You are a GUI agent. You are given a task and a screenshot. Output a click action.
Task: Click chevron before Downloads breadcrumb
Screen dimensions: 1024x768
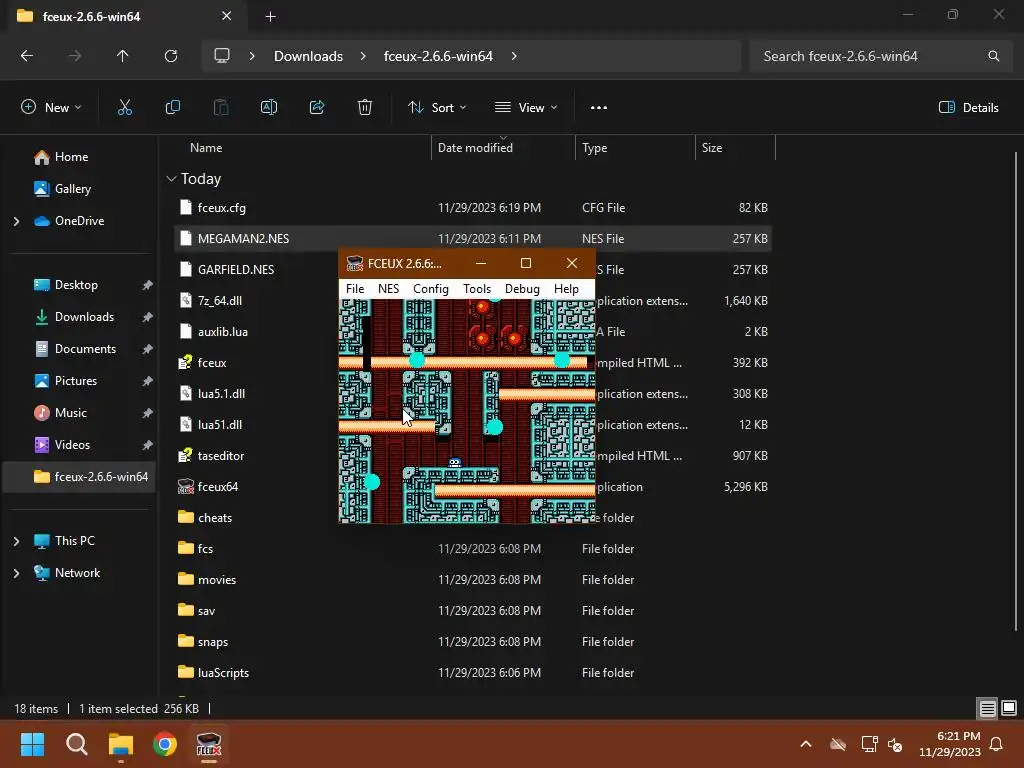tap(252, 56)
